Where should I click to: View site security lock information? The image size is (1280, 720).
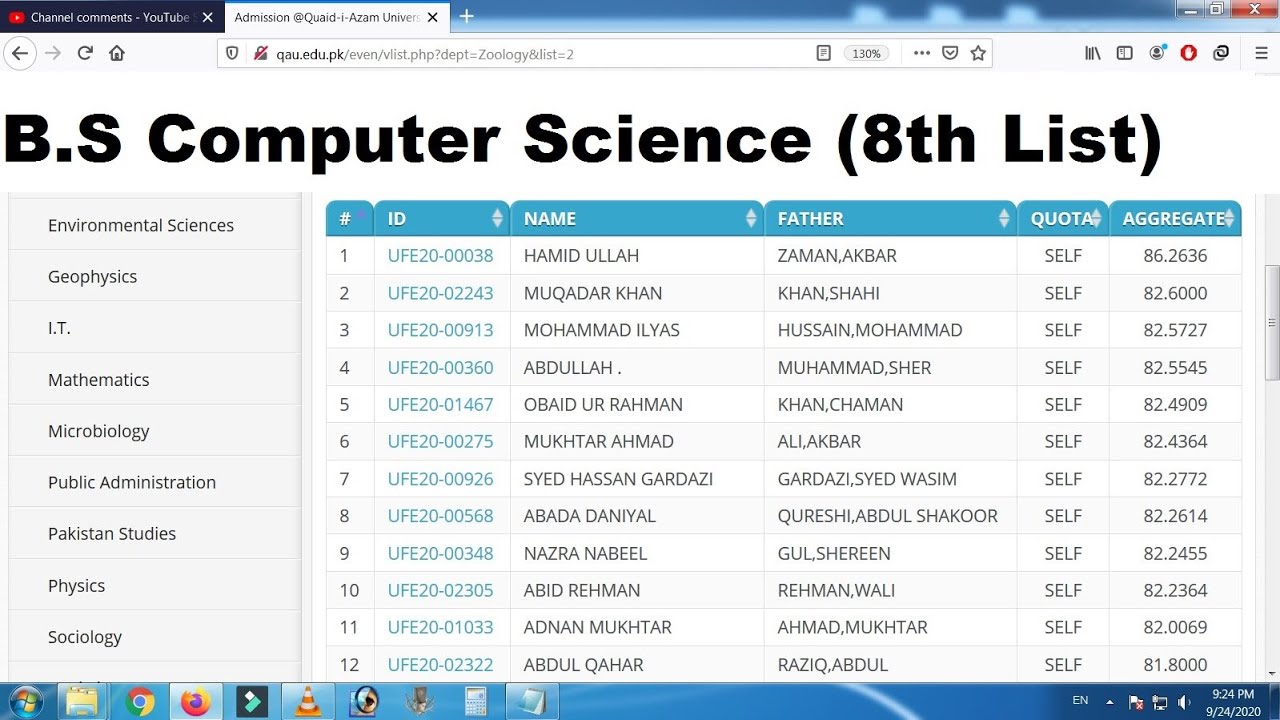[x=261, y=54]
